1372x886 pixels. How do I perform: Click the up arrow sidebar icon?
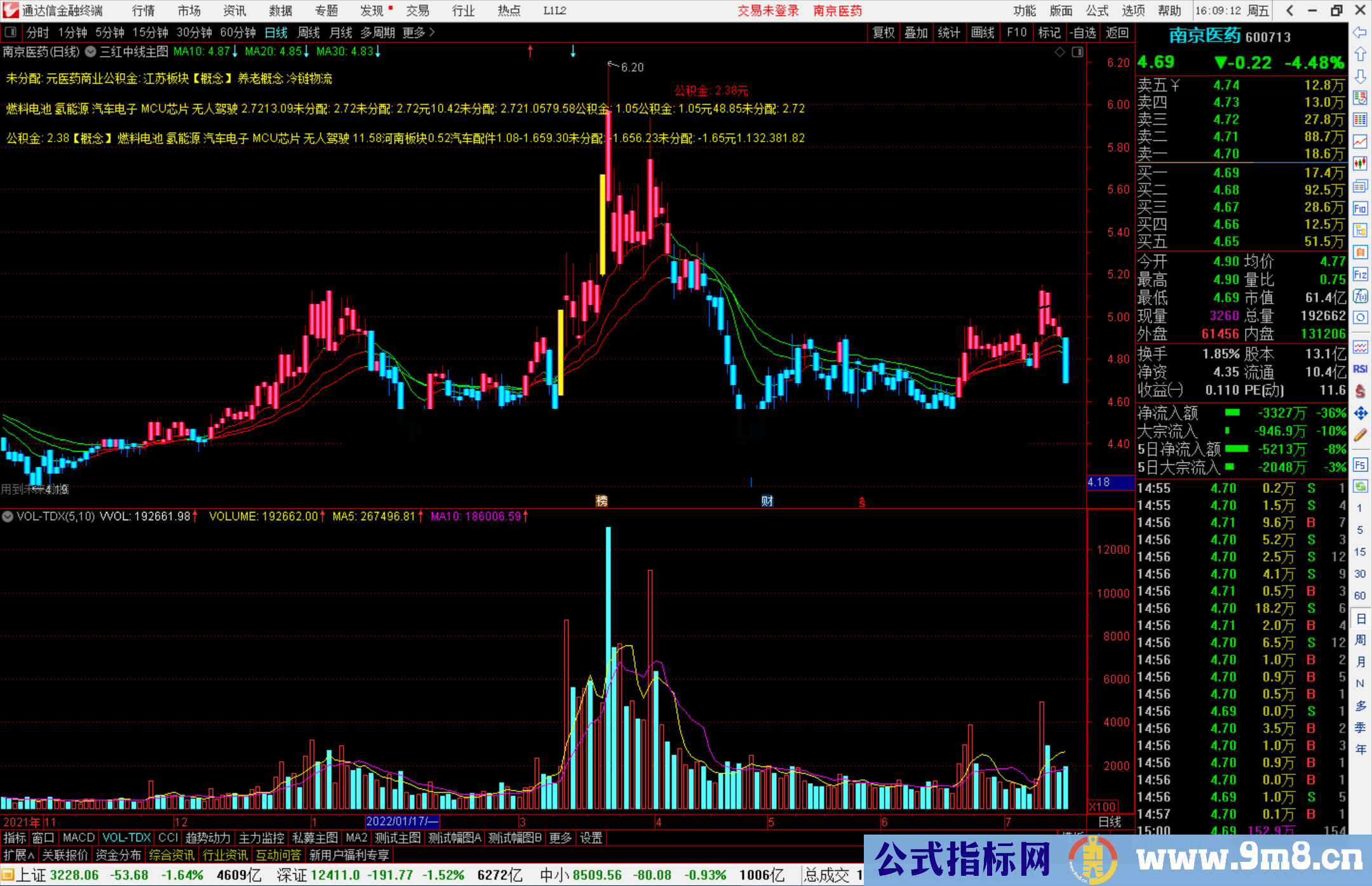pyautogui.click(x=1359, y=55)
